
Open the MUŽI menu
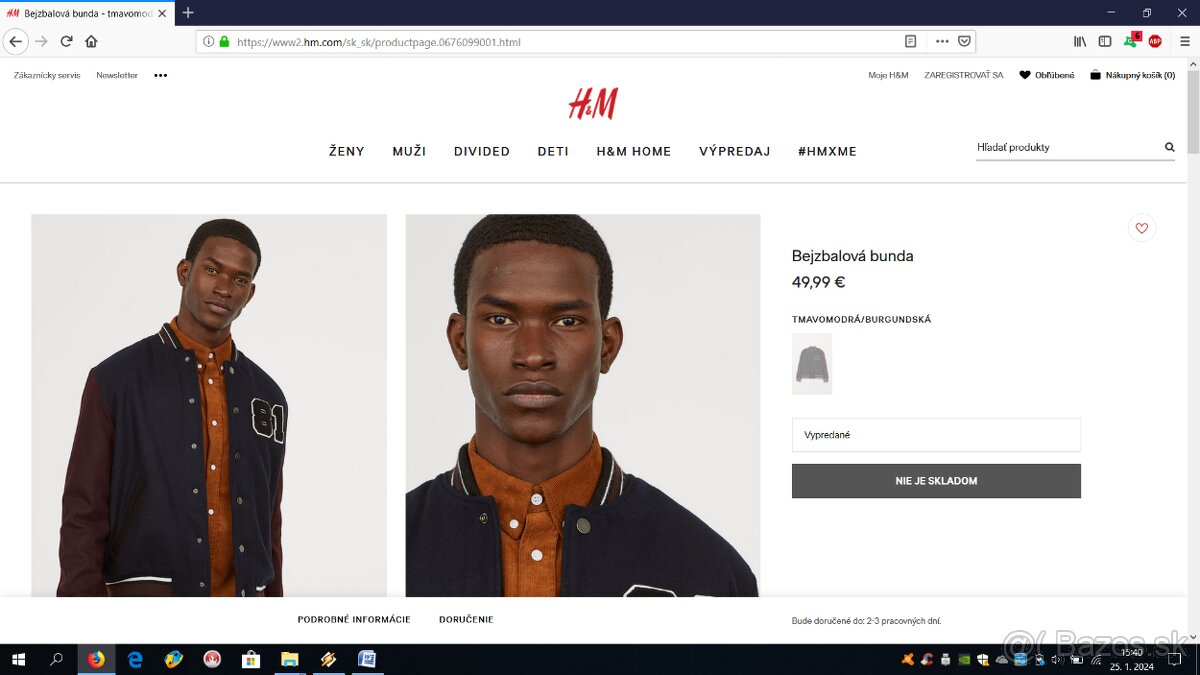(409, 151)
